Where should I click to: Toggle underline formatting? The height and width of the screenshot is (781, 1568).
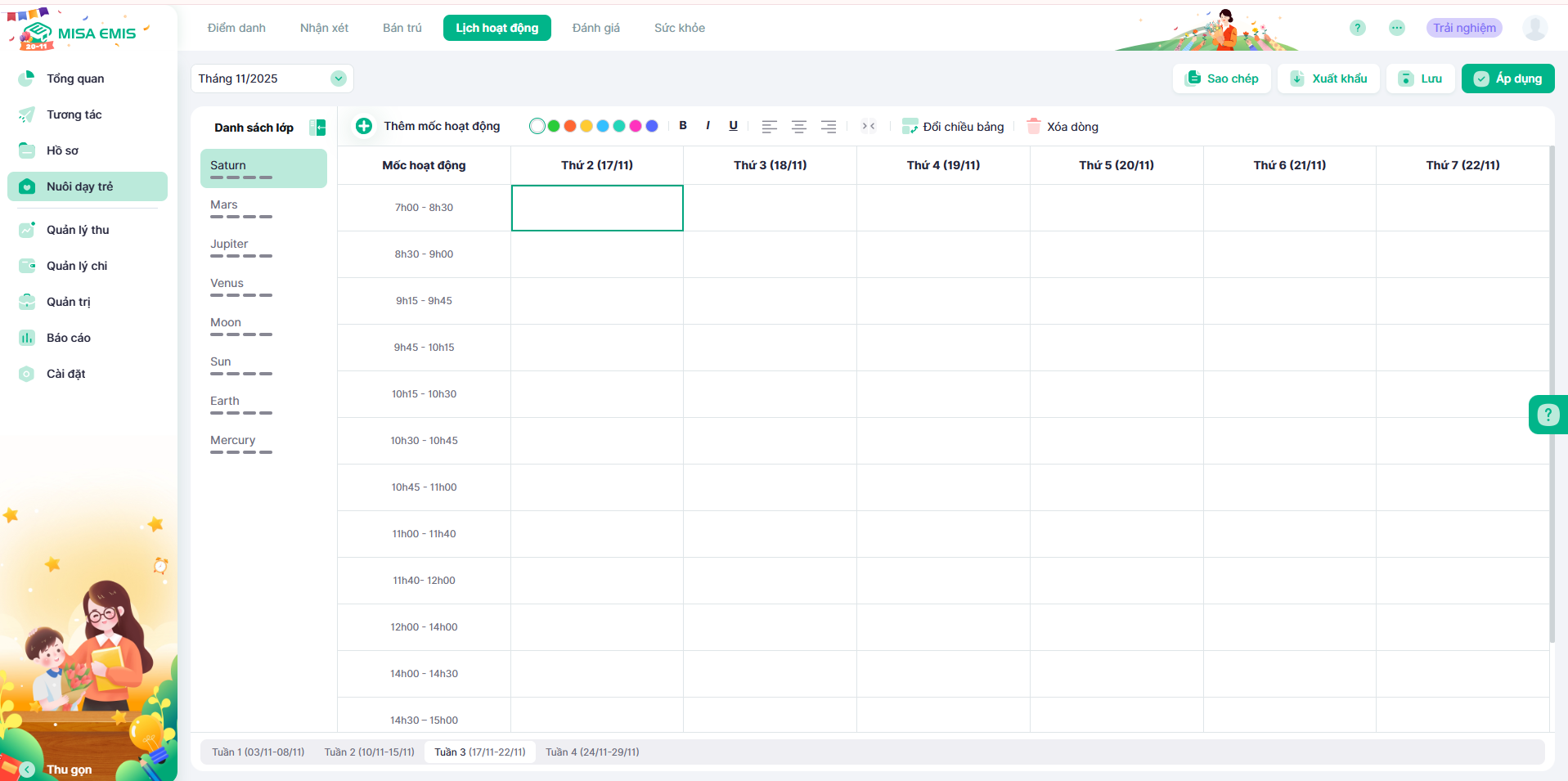[x=733, y=126]
